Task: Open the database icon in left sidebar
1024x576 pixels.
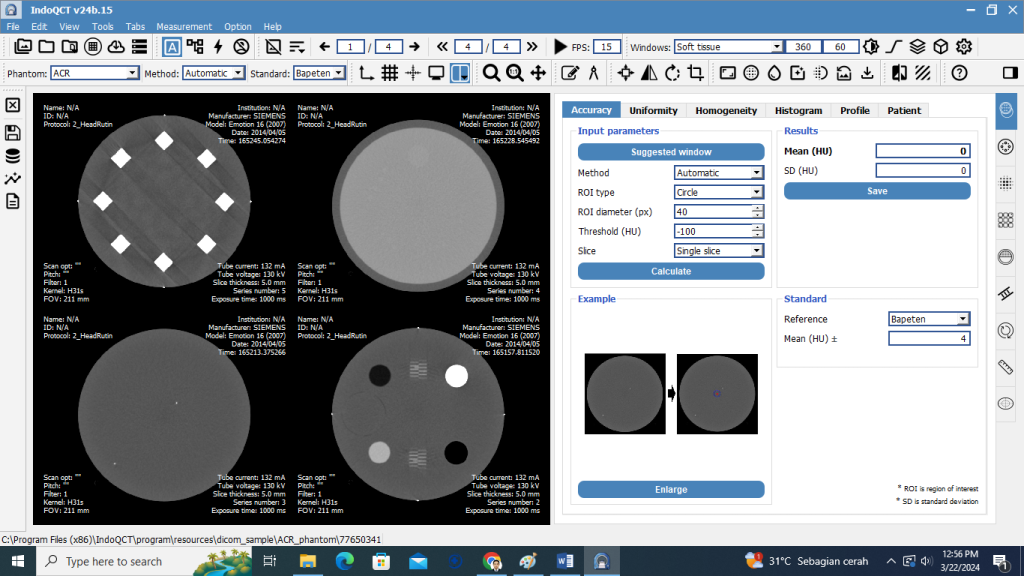Action: (13, 156)
